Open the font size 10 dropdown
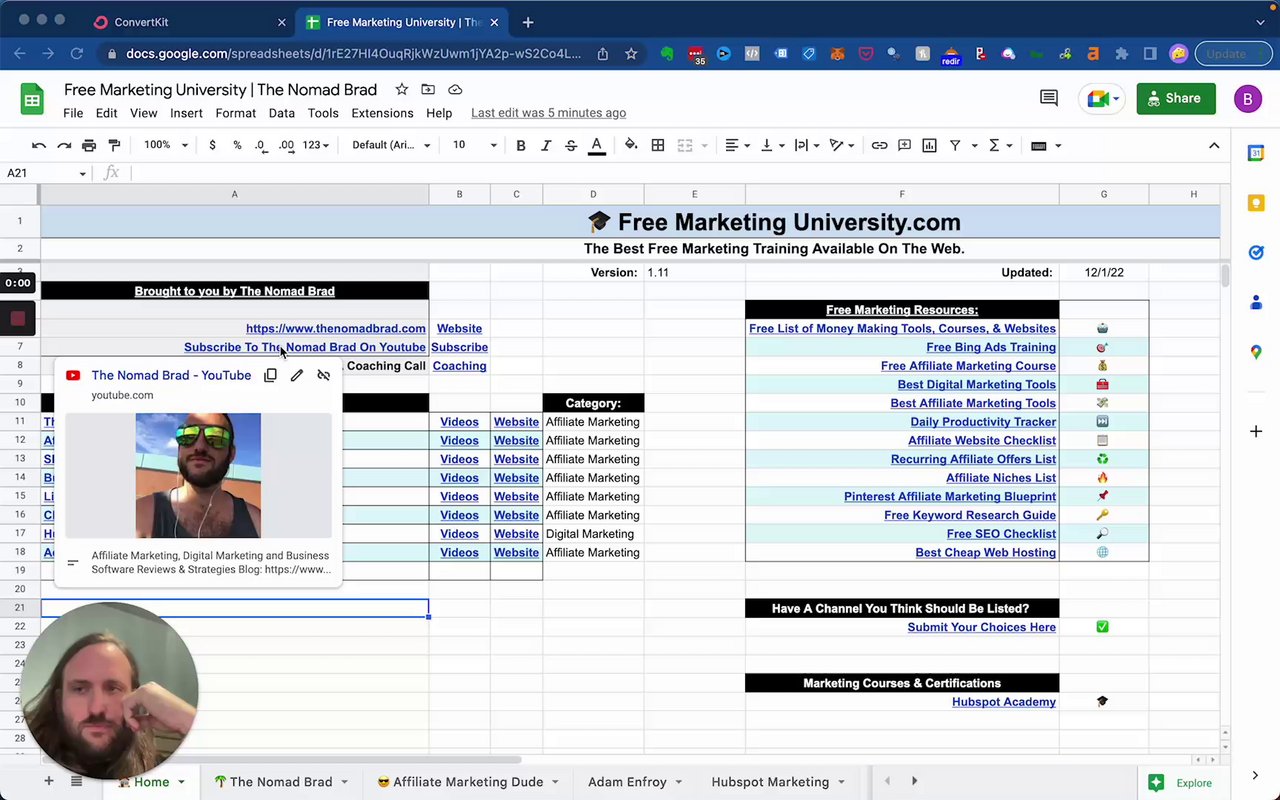The width and height of the screenshot is (1280, 800). (474, 145)
